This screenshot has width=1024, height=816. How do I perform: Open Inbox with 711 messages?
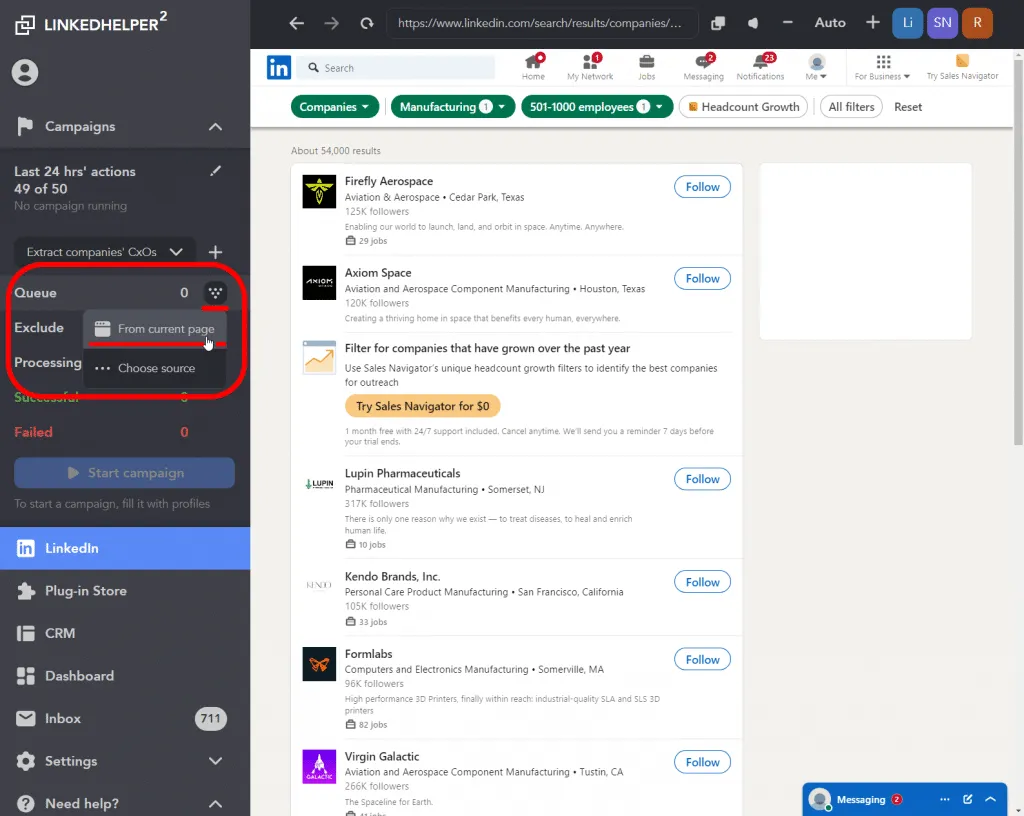coord(125,719)
